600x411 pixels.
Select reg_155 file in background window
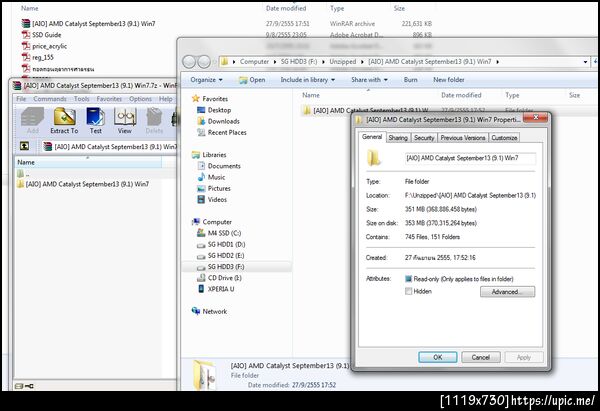coord(38,57)
